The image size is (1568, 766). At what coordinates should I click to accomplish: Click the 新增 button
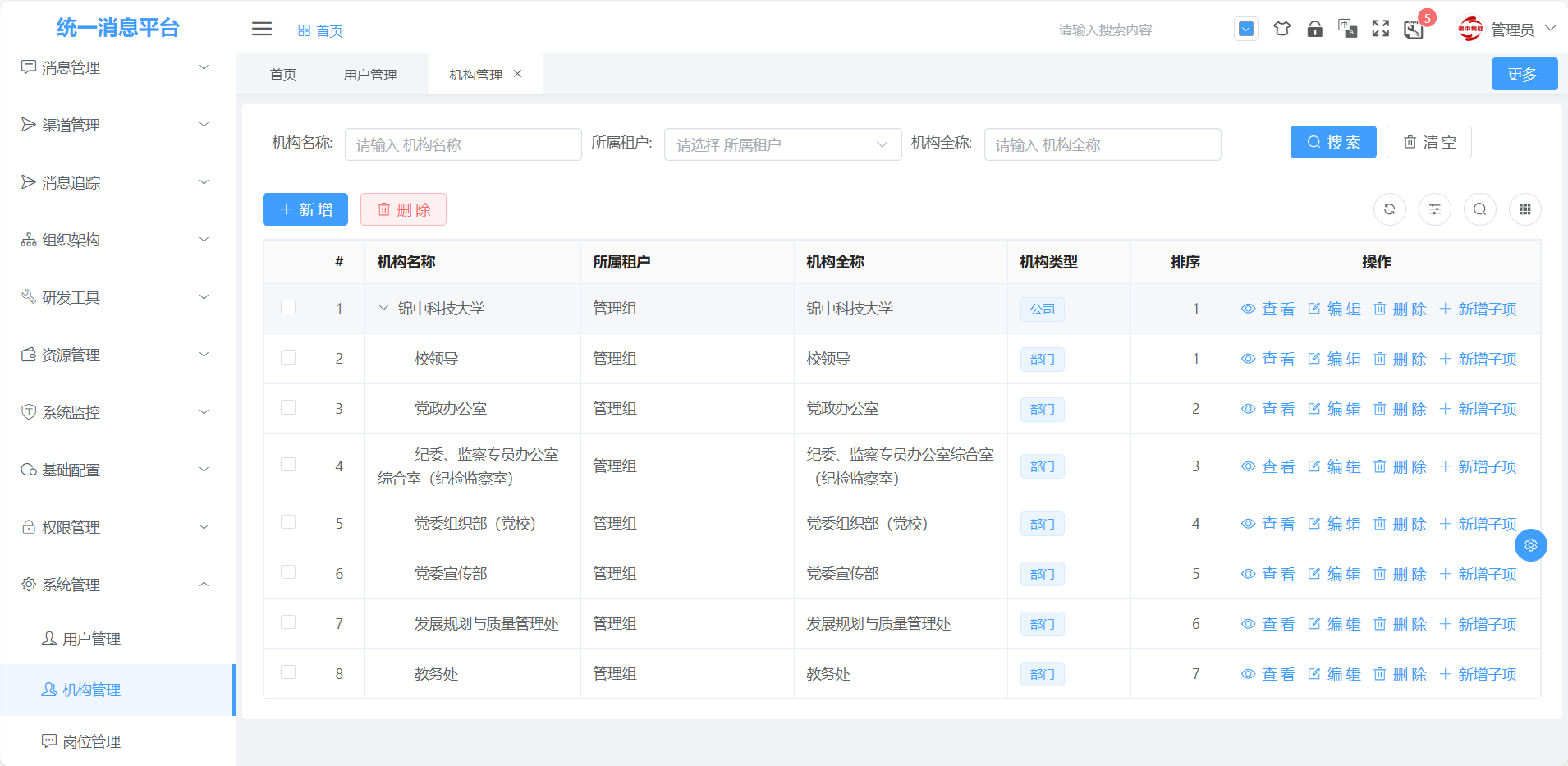click(305, 209)
